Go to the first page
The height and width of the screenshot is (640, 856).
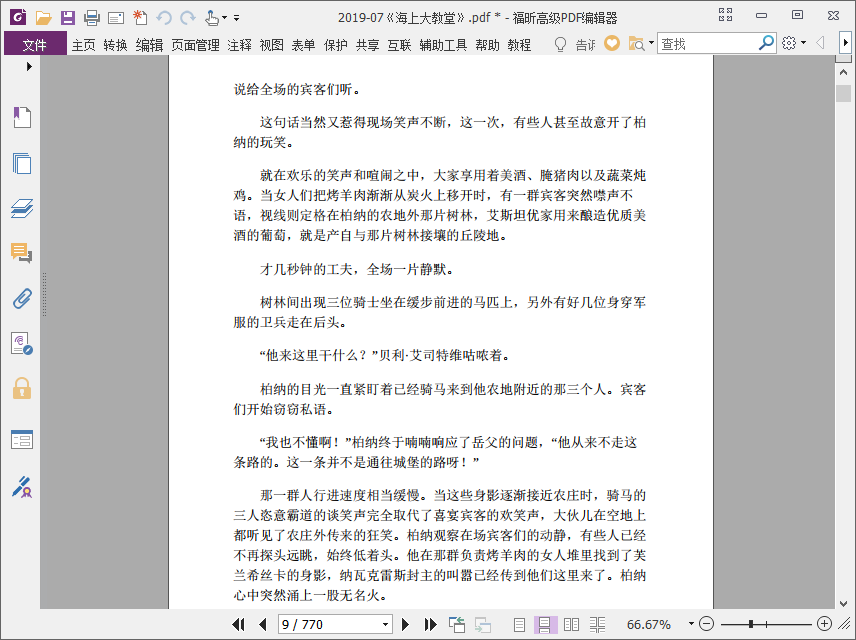point(239,624)
